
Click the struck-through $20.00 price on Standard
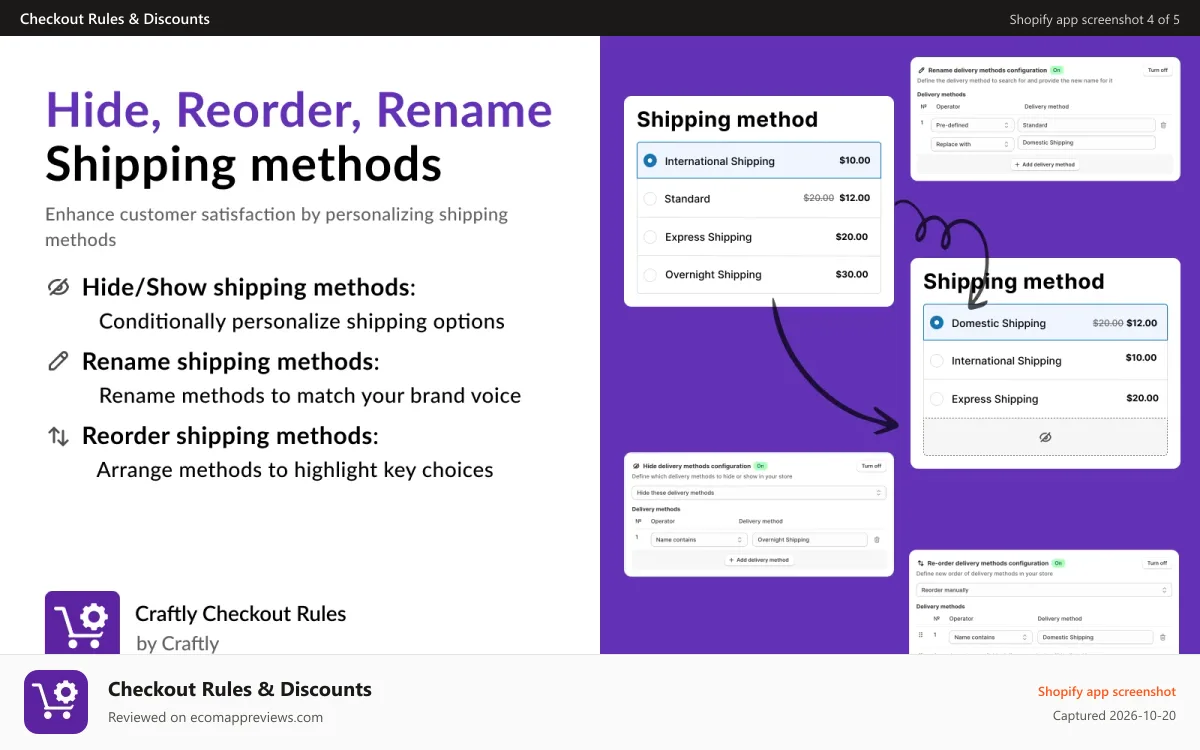[x=819, y=198]
